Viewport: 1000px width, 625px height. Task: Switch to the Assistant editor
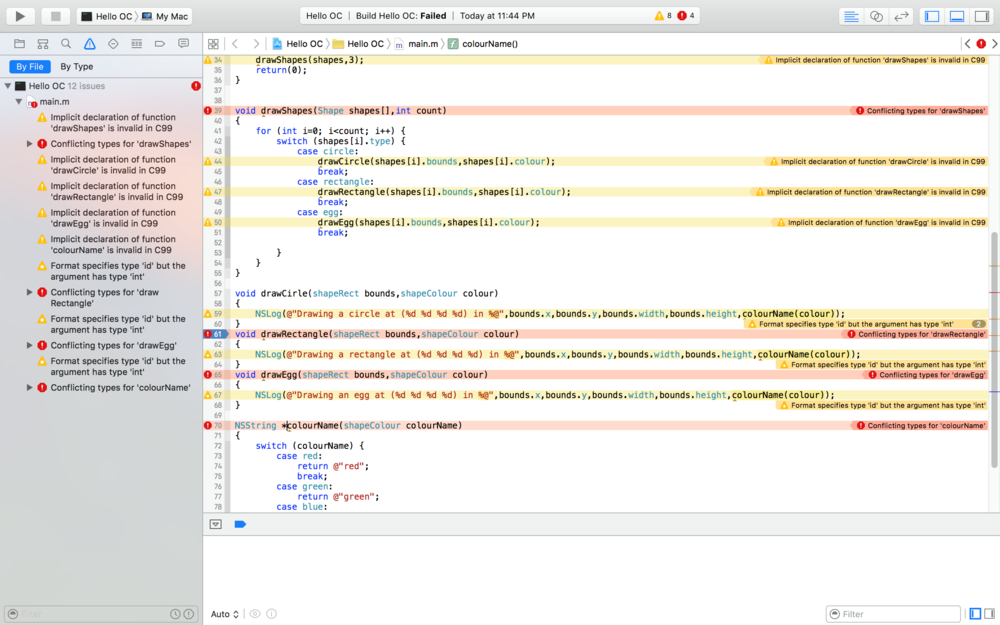[x=876, y=16]
